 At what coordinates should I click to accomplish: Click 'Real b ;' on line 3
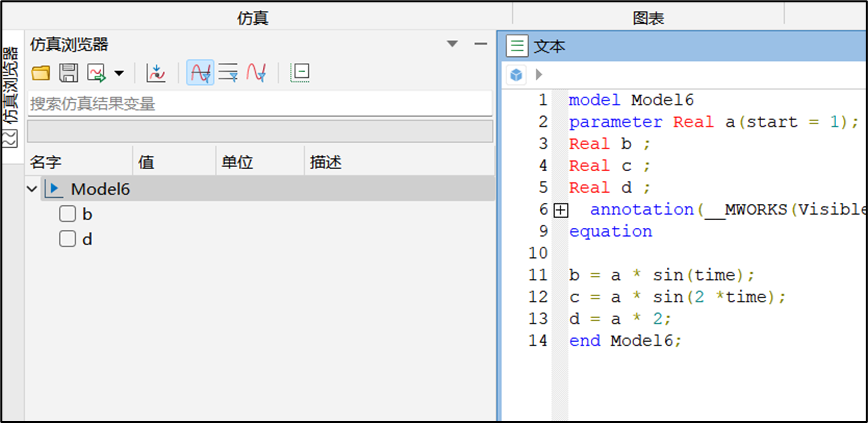609,144
